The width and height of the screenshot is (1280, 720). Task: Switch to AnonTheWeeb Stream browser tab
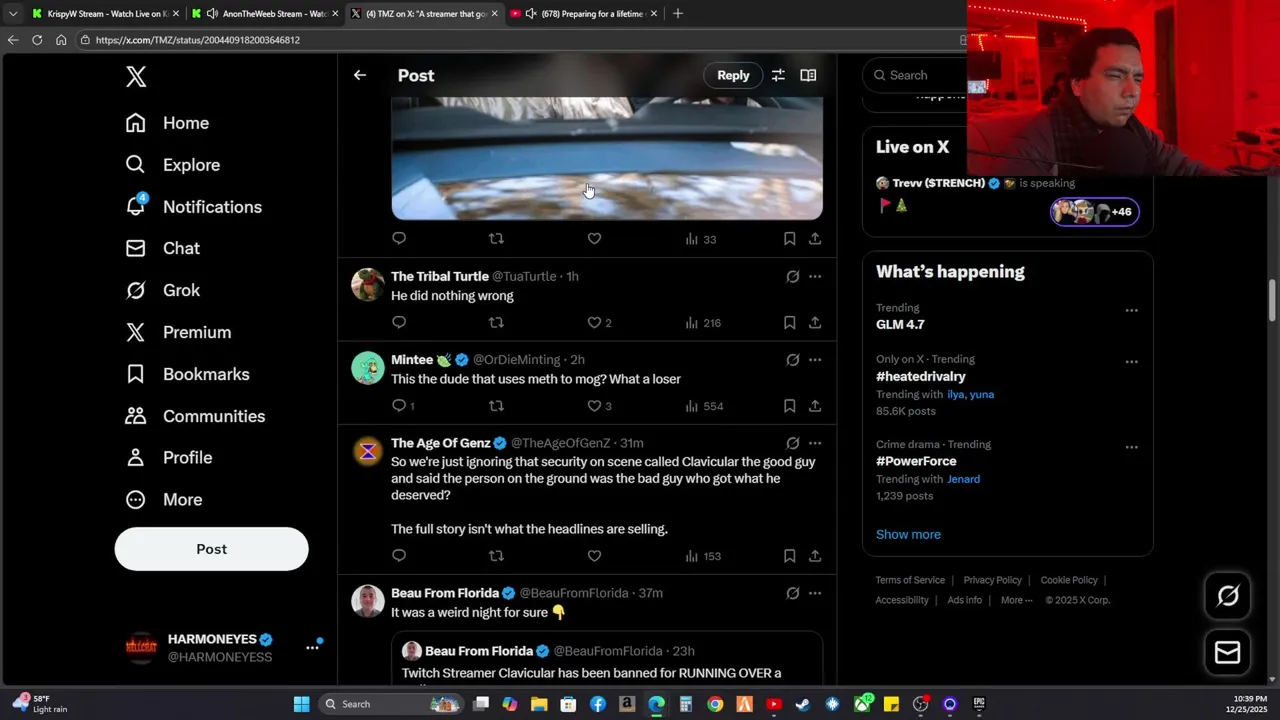pyautogui.click(x=264, y=14)
